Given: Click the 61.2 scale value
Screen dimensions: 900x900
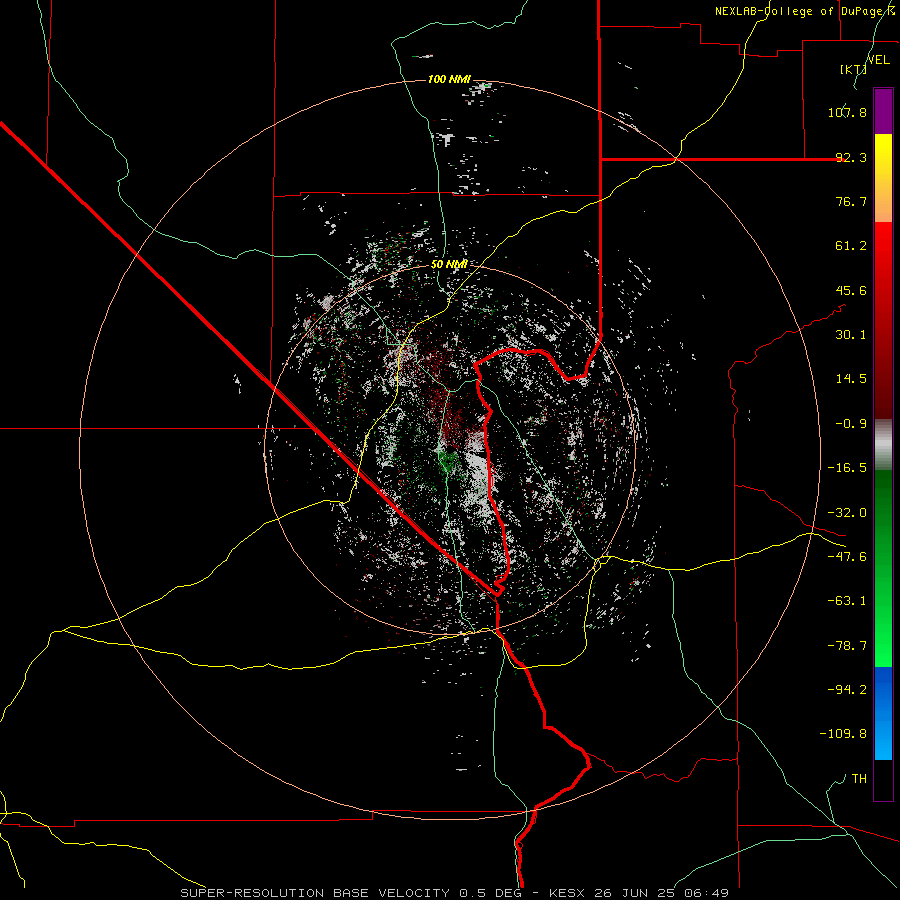Looking at the screenshot, I should 851,246.
